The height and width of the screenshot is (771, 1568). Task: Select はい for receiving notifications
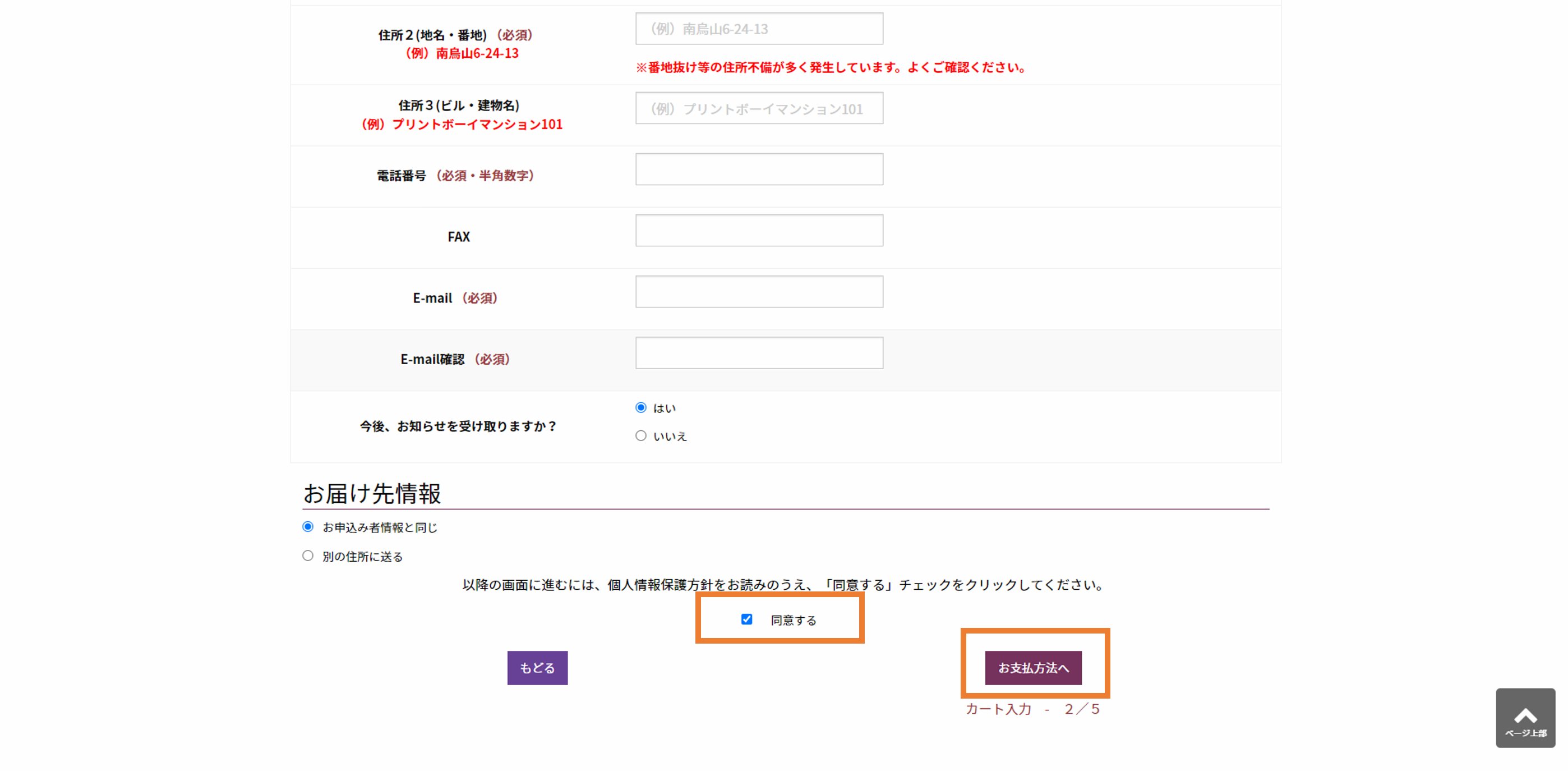coord(640,407)
